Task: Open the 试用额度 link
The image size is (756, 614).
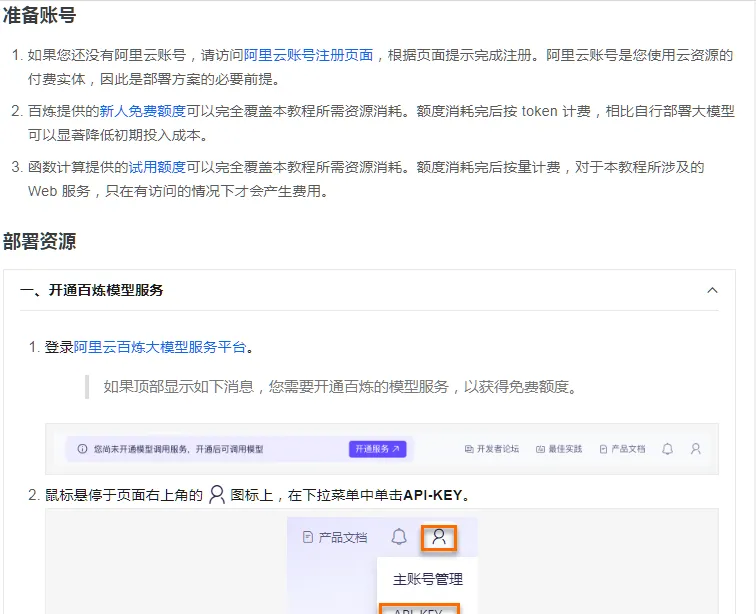Action: (157, 167)
